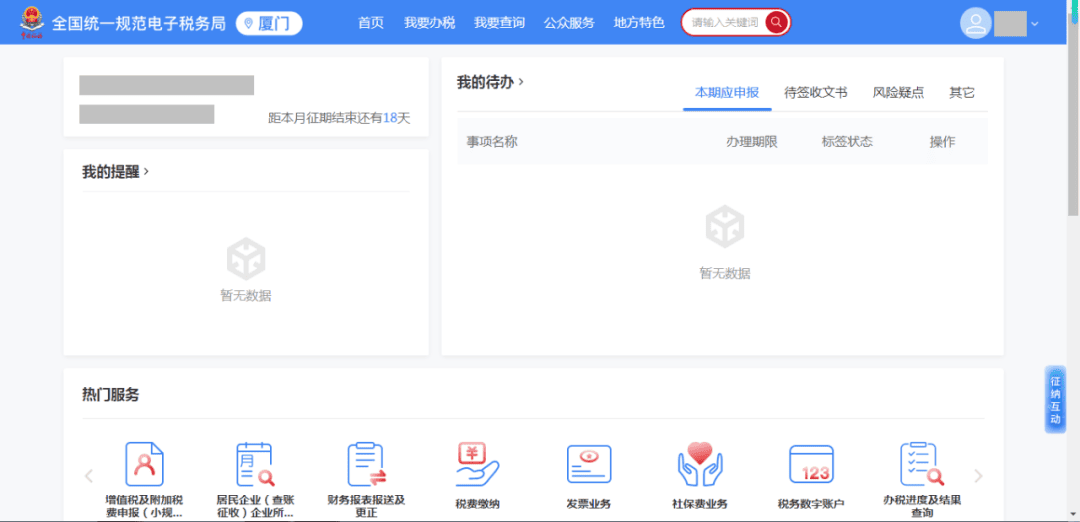The height and width of the screenshot is (522, 1080).
Task: Switch to the 待签收文书 tab
Action: (x=815, y=92)
